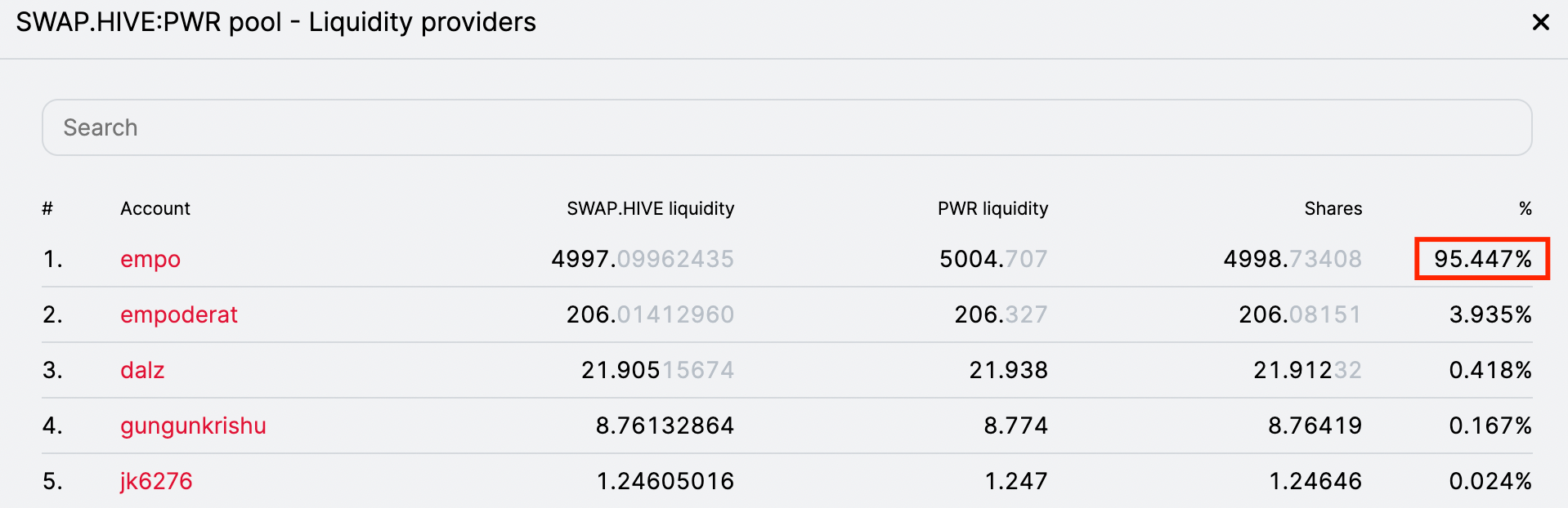Click the PWR liquidity column header

(992, 208)
